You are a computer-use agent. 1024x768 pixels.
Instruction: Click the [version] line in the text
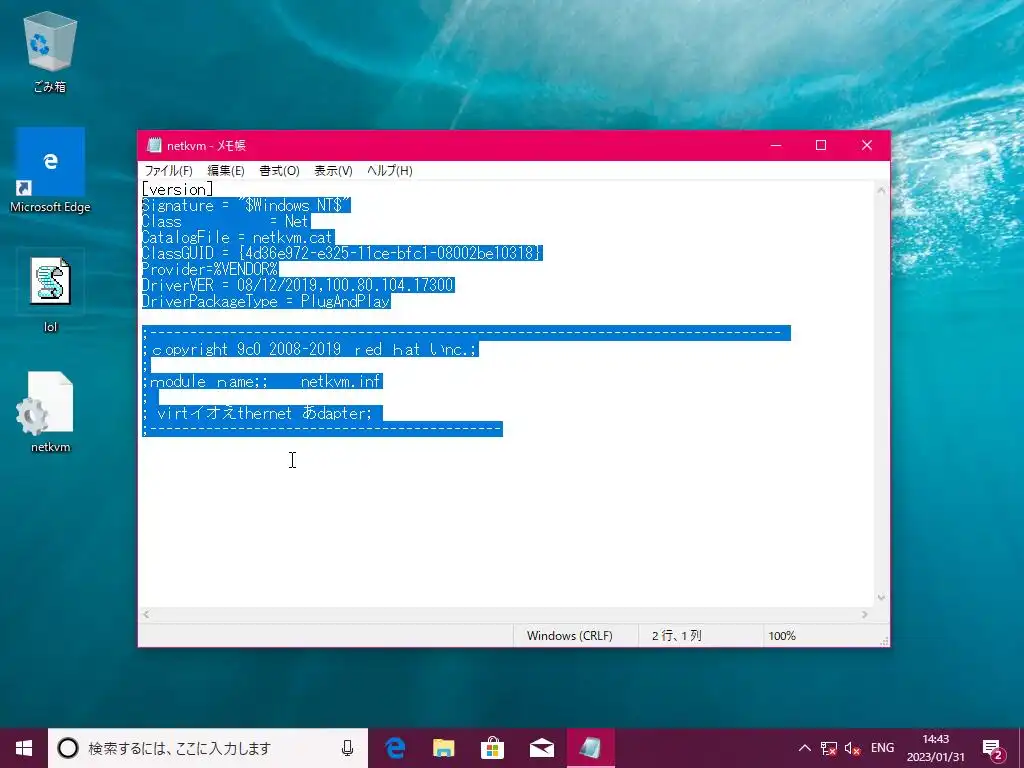tap(177, 189)
